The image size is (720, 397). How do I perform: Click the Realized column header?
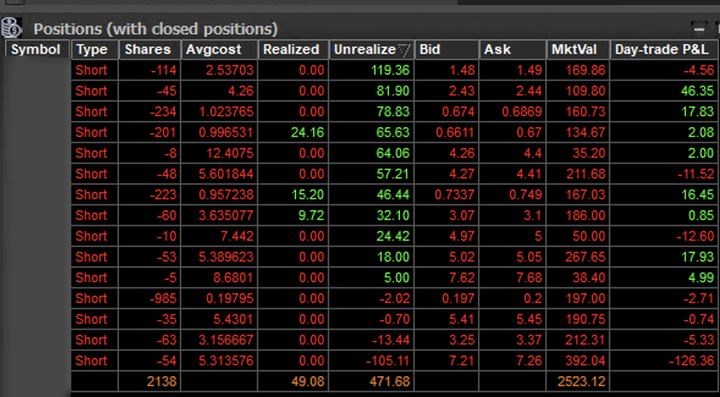tap(293, 50)
